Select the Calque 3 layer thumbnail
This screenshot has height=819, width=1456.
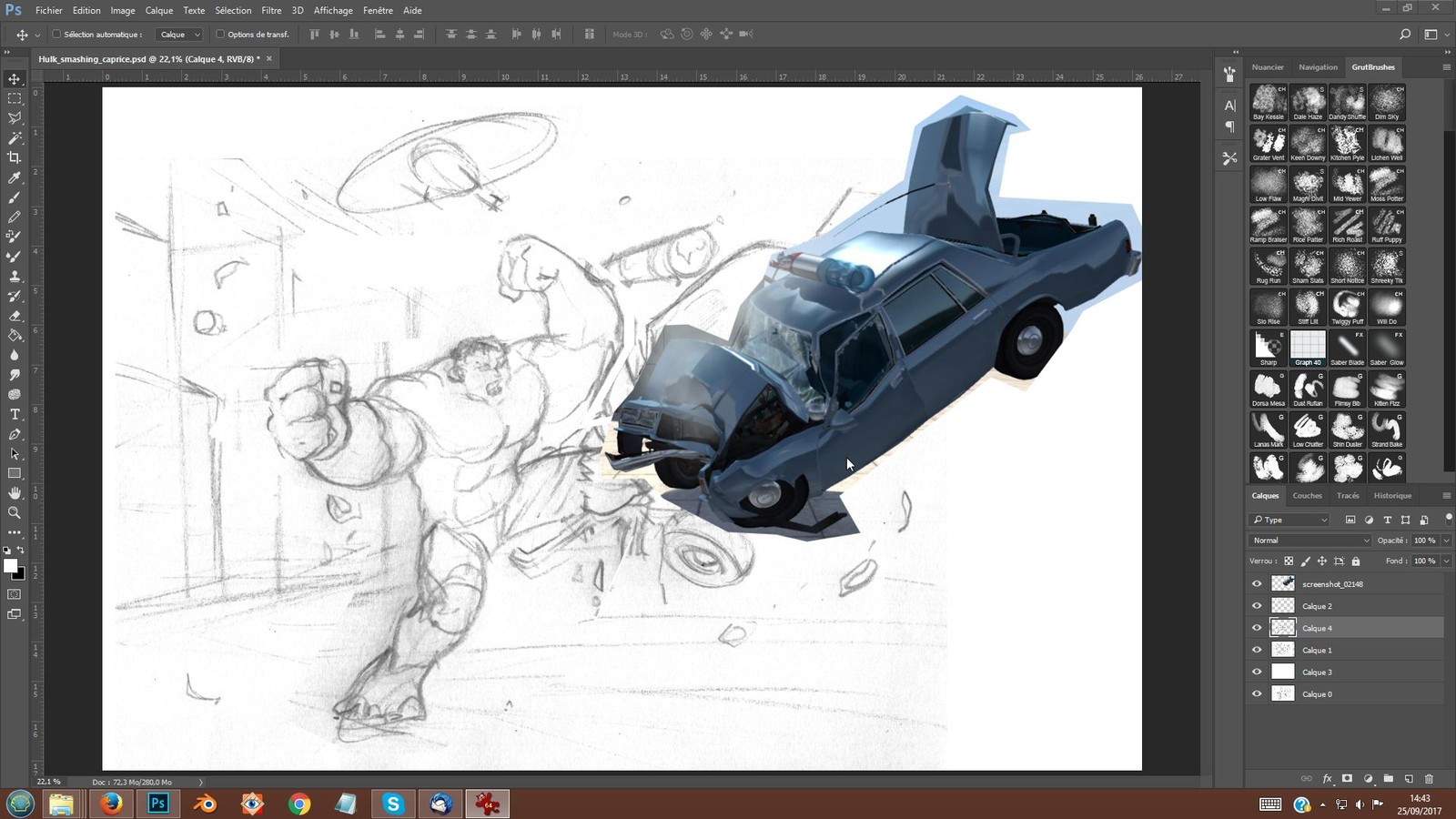click(x=1282, y=672)
